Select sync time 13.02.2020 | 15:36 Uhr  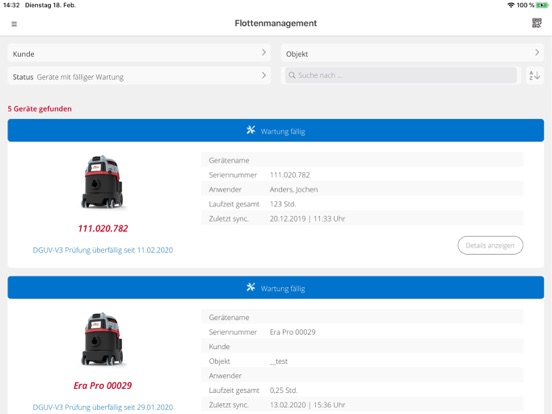(x=307, y=405)
